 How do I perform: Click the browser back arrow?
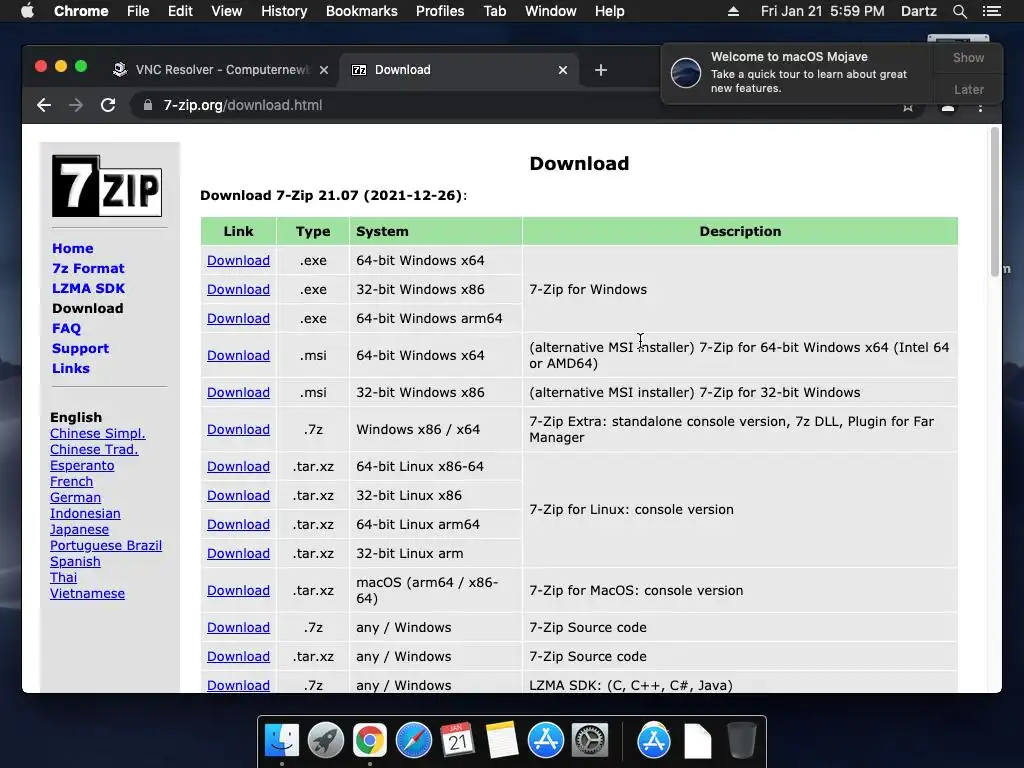click(44, 105)
